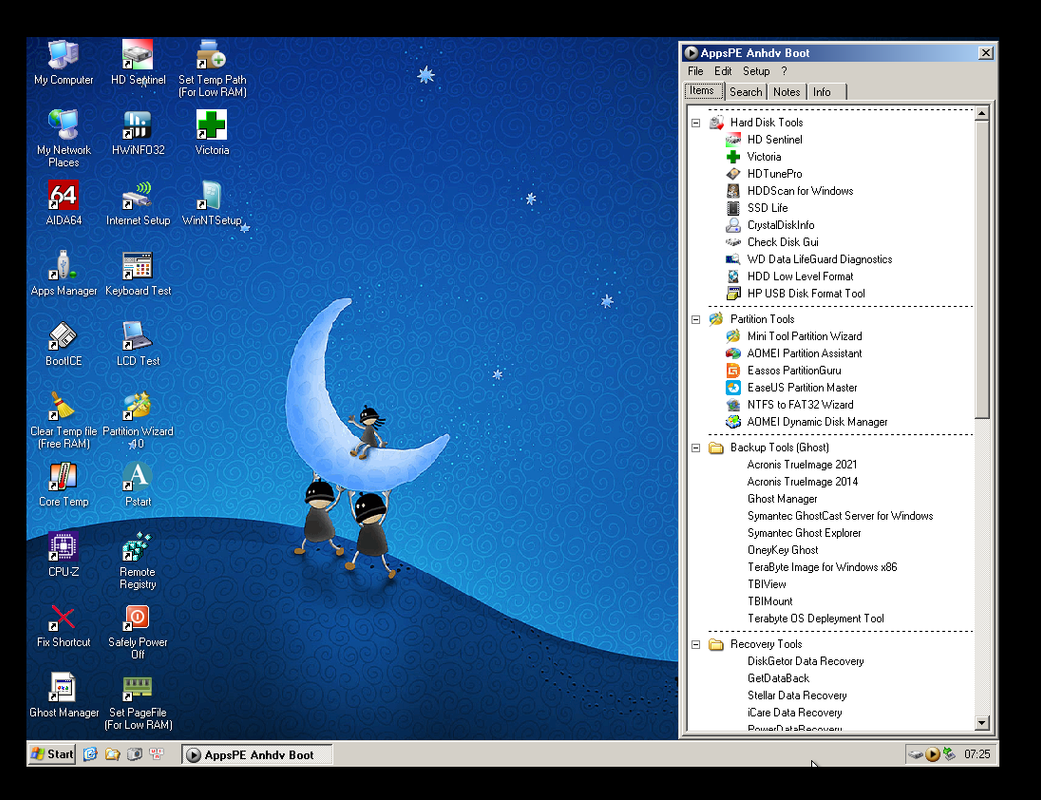Image resolution: width=1041 pixels, height=800 pixels.
Task: Open the File menu
Action: click(x=695, y=71)
